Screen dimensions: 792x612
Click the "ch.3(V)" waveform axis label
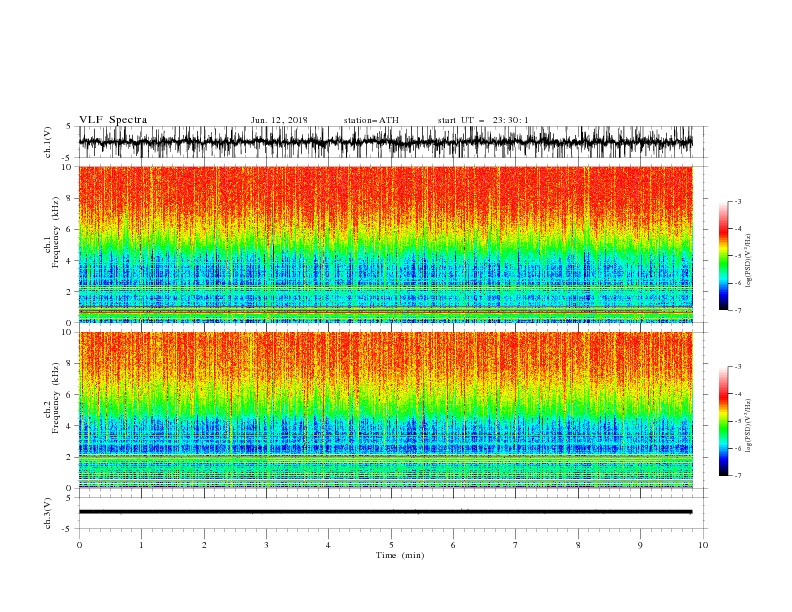pyautogui.click(x=47, y=513)
